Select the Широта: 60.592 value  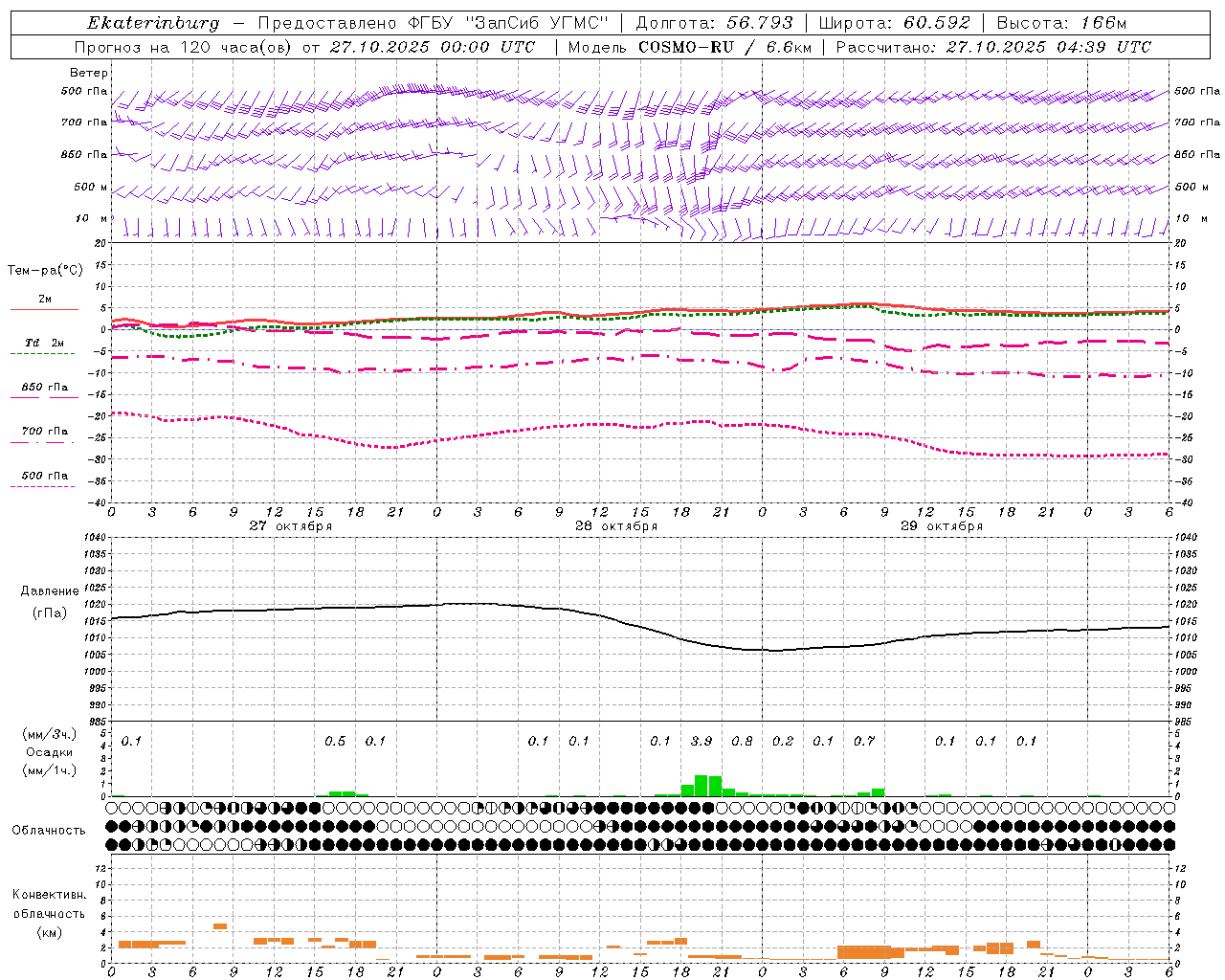click(x=894, y=23)
